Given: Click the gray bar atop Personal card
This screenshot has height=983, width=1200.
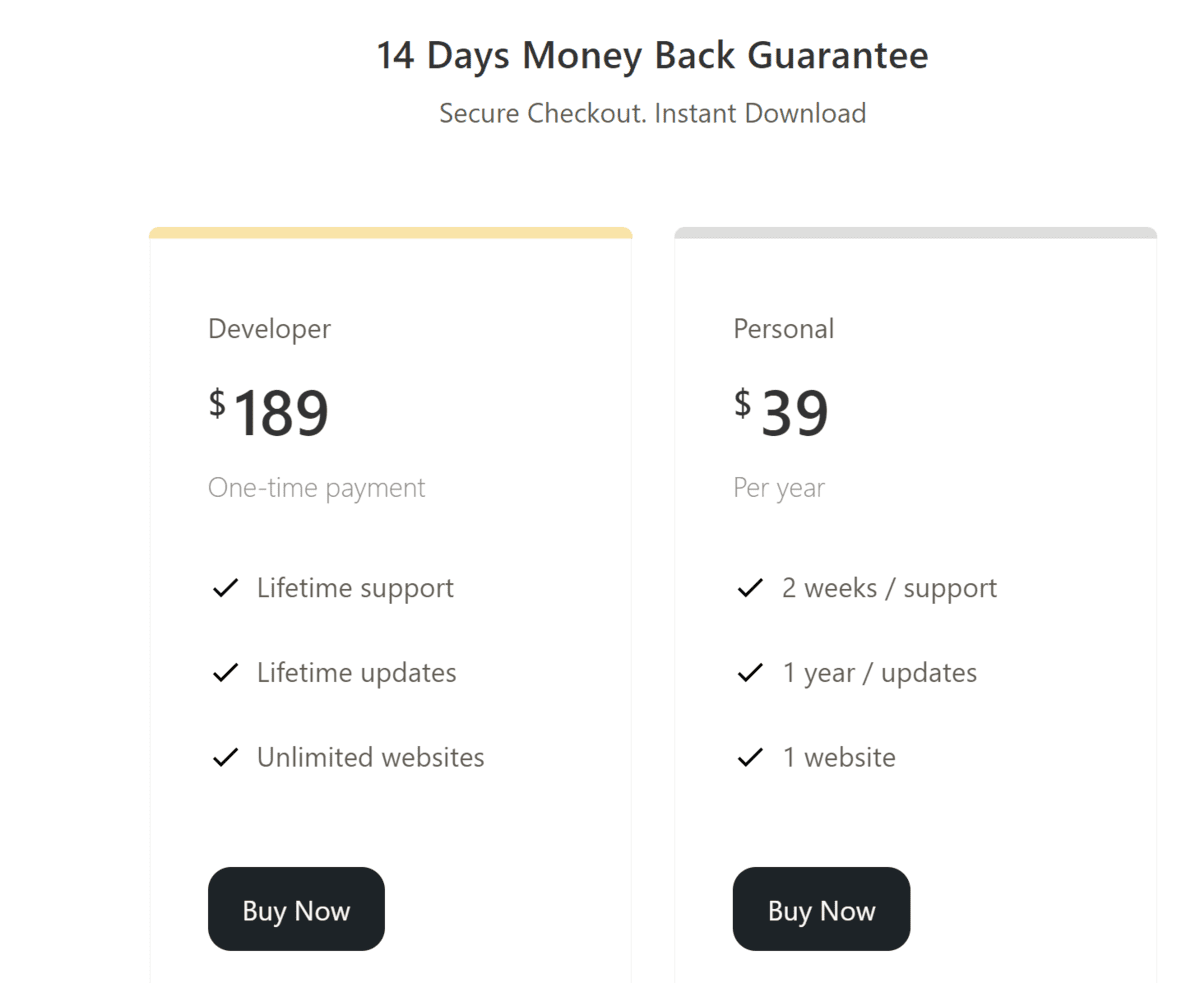Looking at the screenshot, I should (x=915, y=233).
